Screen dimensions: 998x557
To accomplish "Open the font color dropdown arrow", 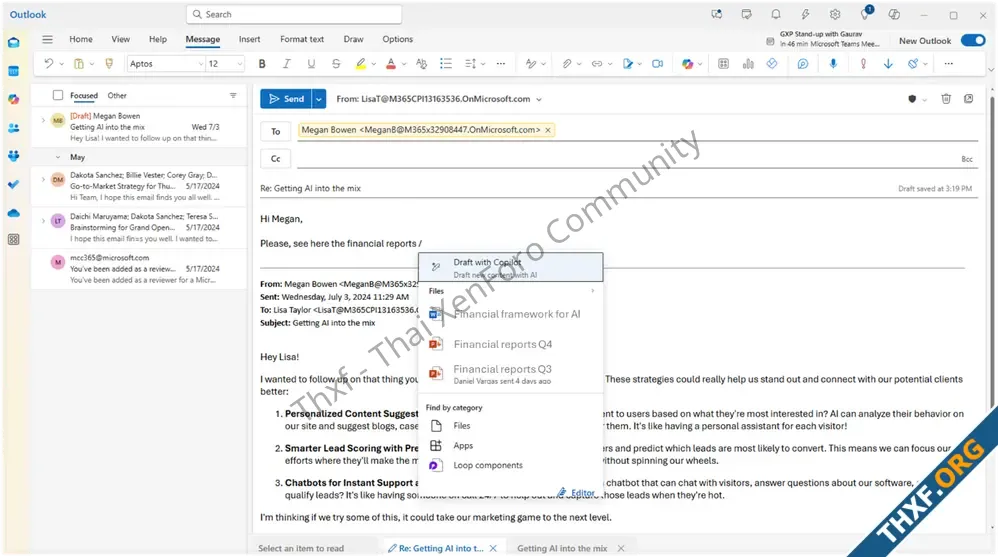I will click(x=404, y=64).
